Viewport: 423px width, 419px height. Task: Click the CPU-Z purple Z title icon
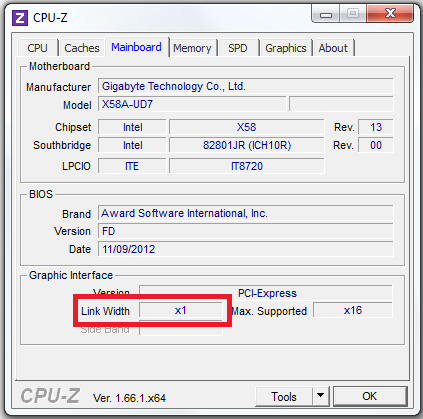coord(20,18)
